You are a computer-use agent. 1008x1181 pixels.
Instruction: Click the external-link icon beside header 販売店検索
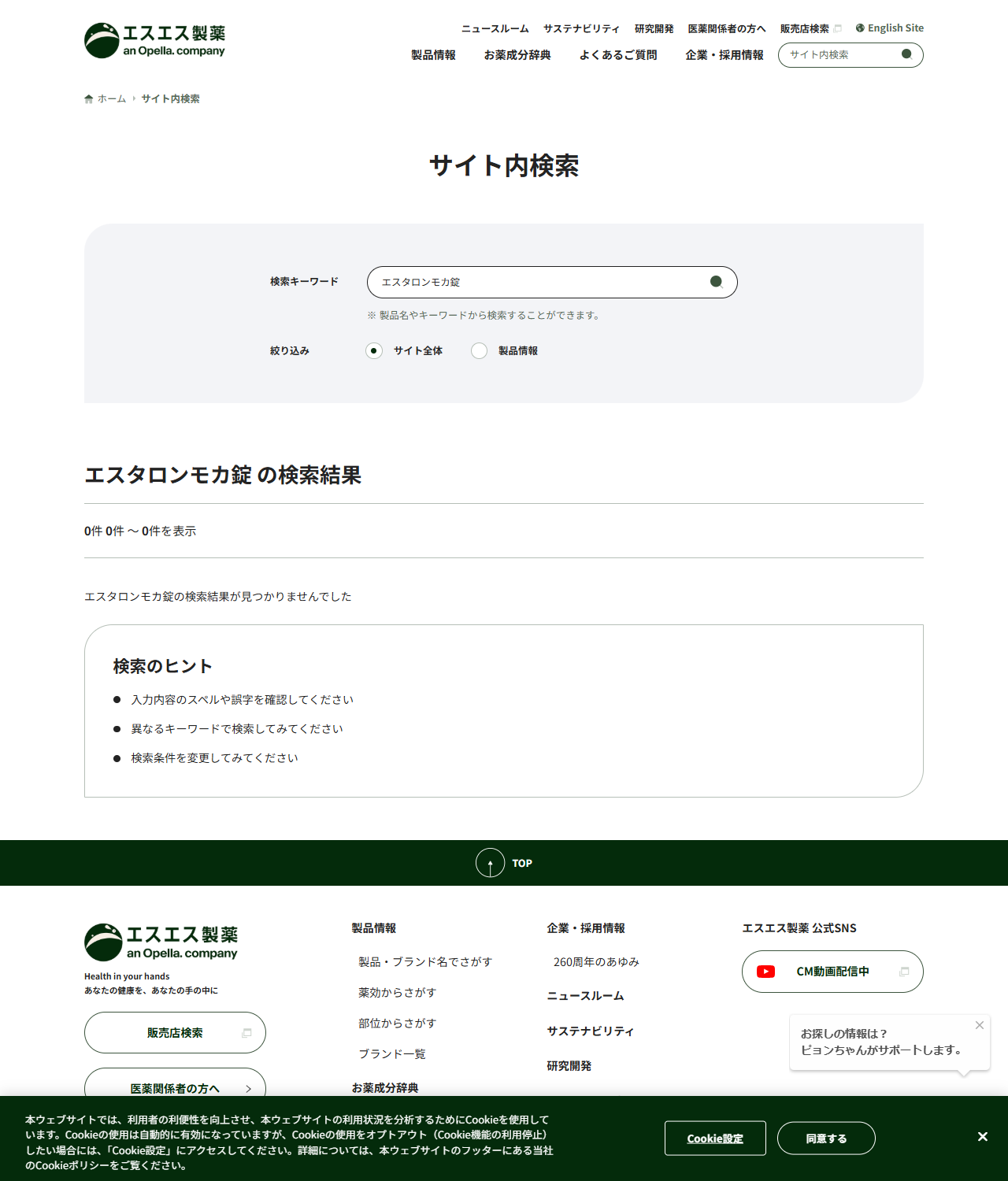pos(838,28)
